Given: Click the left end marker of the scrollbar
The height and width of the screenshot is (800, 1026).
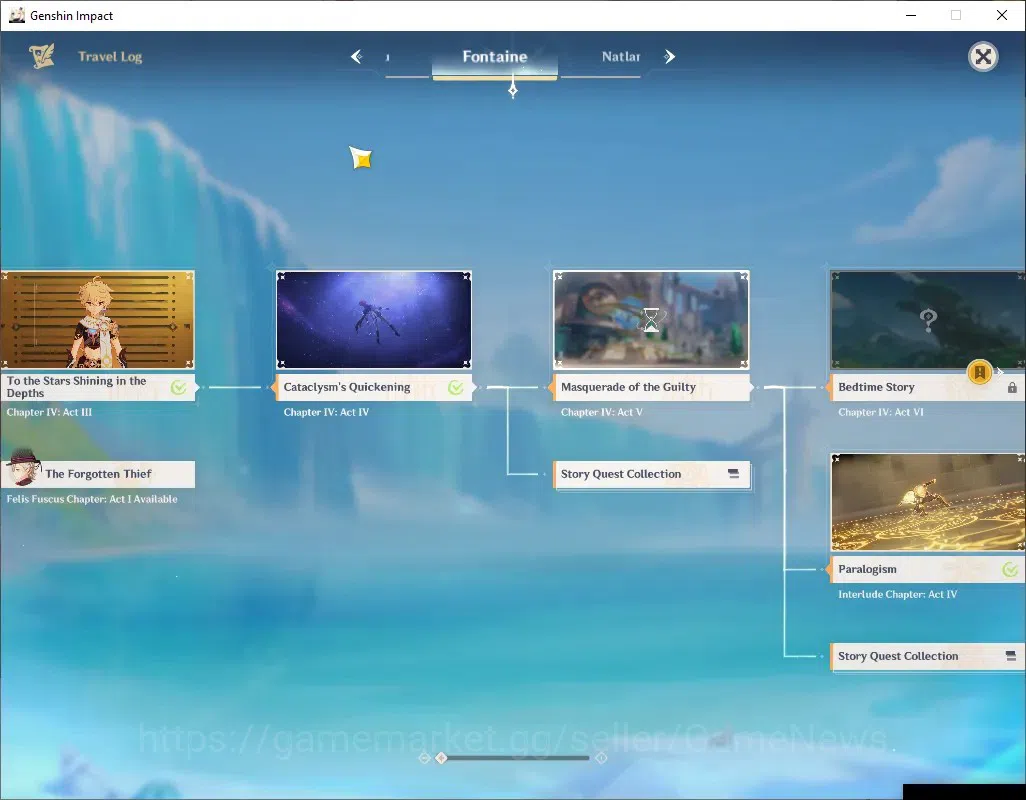Looking at the screenshot, I should click(x=424, y=757).
